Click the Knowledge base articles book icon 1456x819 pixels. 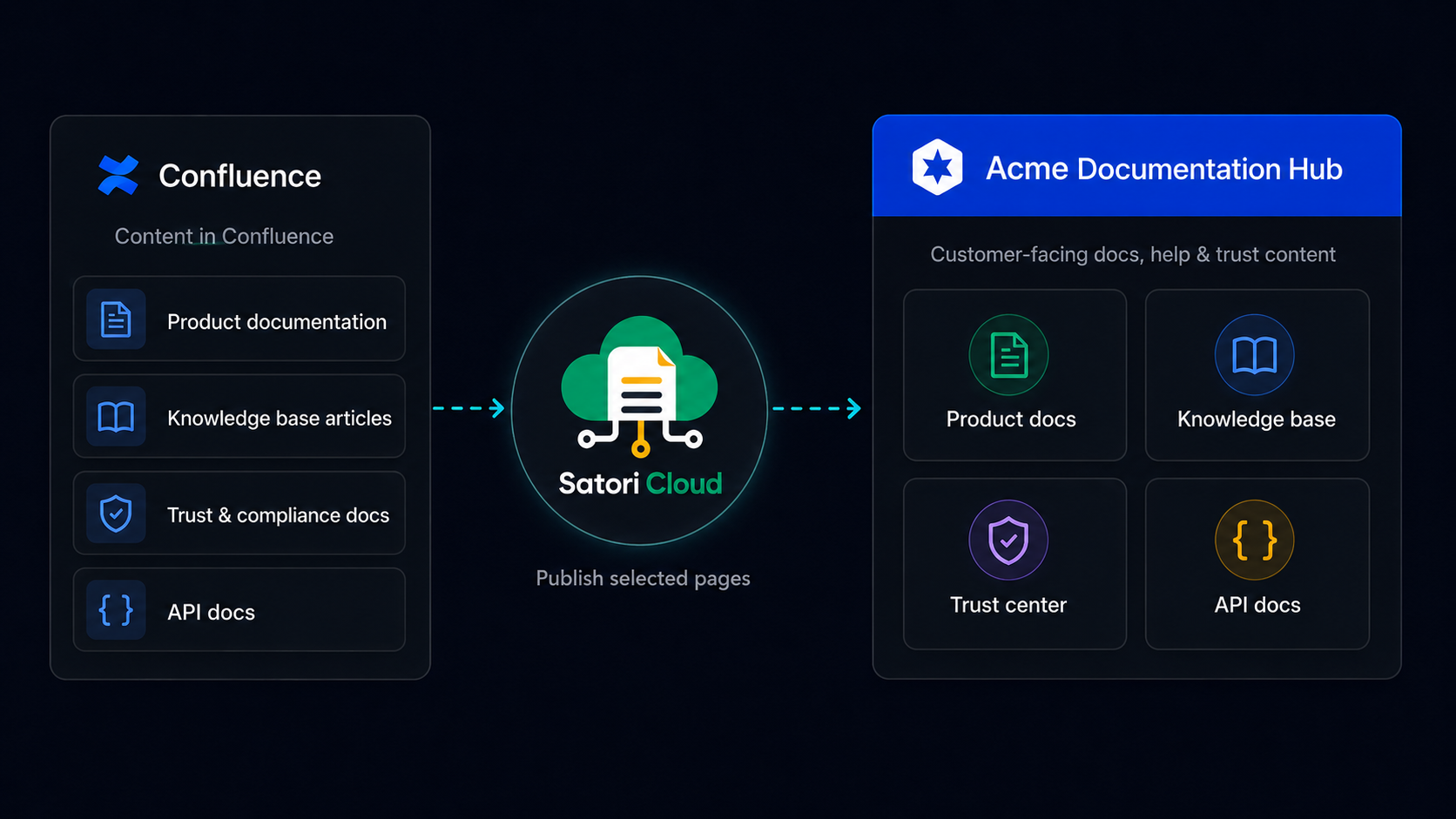click(x=116, y=417)
